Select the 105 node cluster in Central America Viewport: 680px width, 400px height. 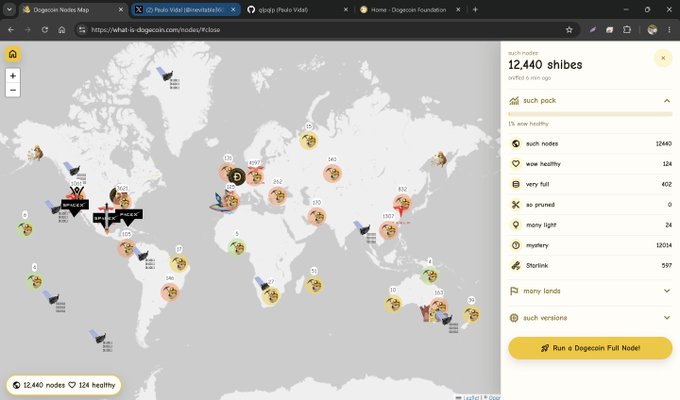tap(127, 248)
